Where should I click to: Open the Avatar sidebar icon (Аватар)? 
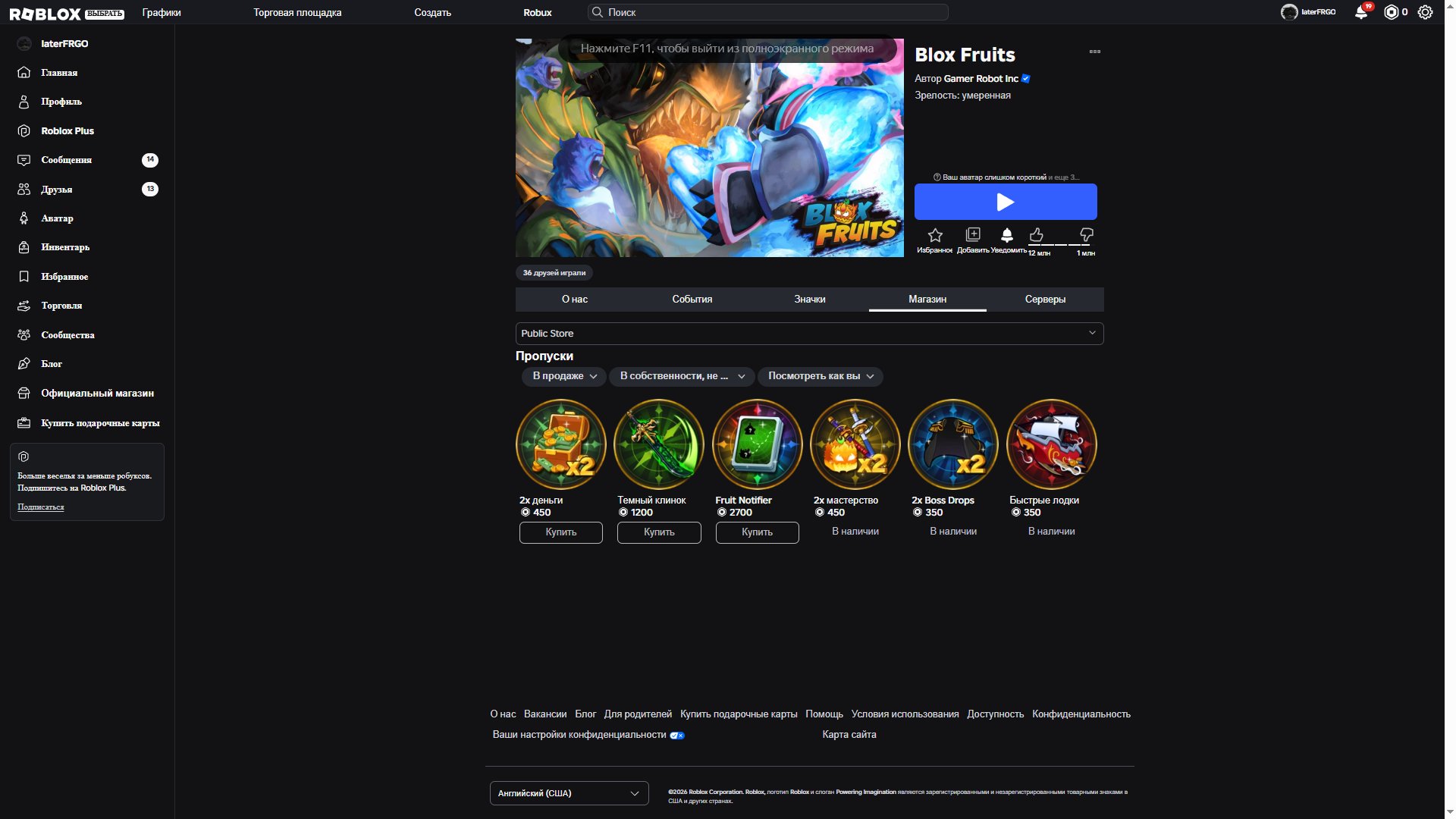pos(24,218)
